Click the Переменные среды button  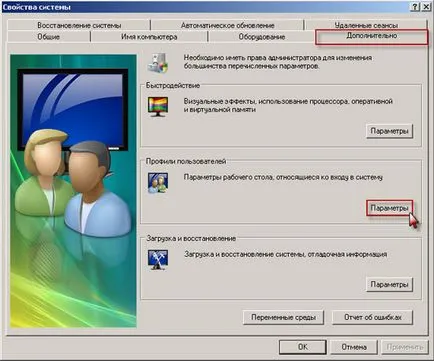(x=283, y=317)
